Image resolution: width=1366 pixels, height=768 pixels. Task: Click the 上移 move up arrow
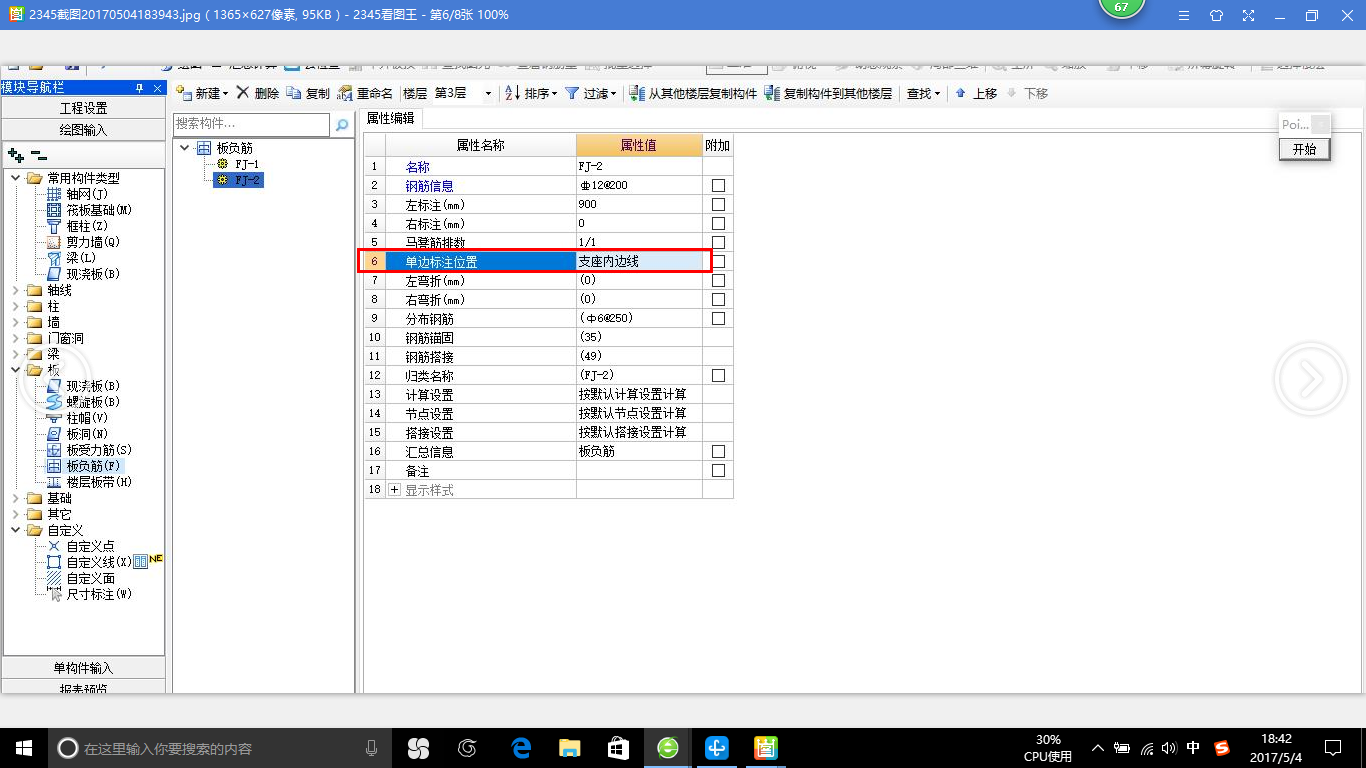coord(977,93)
